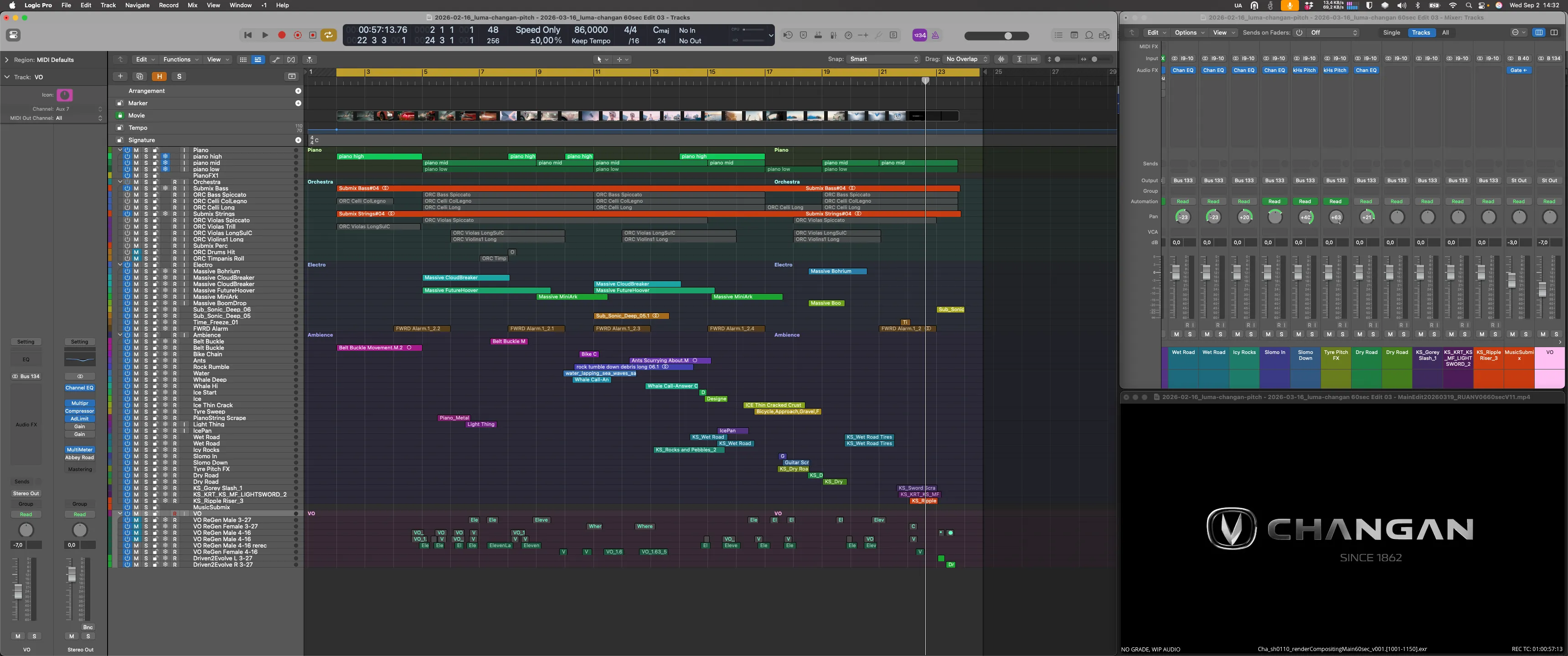This screenshot has height=656, width=1568.
Task: Click the purple Count-in 1234 button
Action: pyautogui.click(x=920, y=35)
